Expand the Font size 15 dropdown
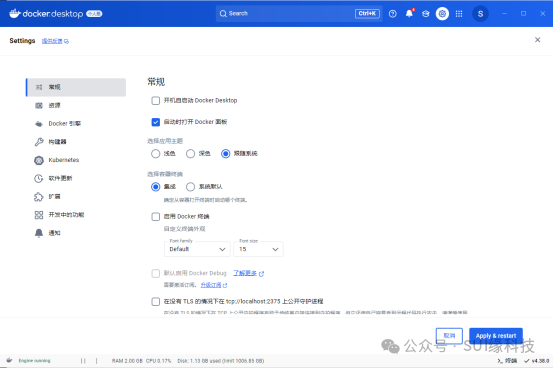The width and height of the screenshot is (553, 368). click(x=258, y=249)
